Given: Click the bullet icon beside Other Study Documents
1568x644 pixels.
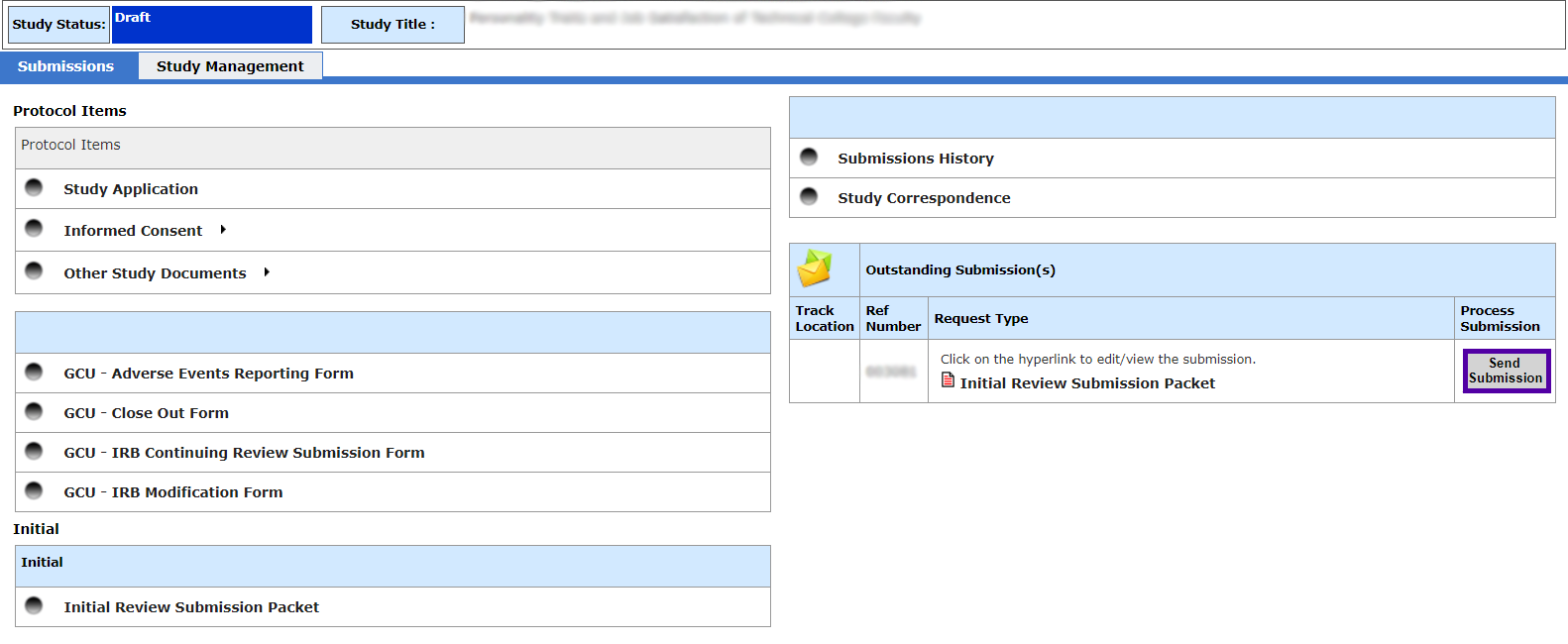Looking at the screenshot, I should click(x=34, y=271).
